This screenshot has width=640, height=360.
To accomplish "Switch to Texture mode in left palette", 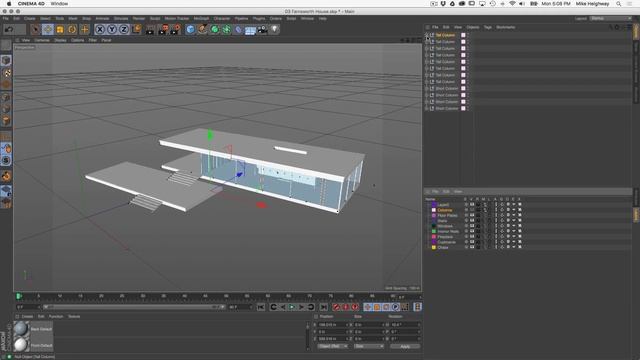I will pos(6,73).
